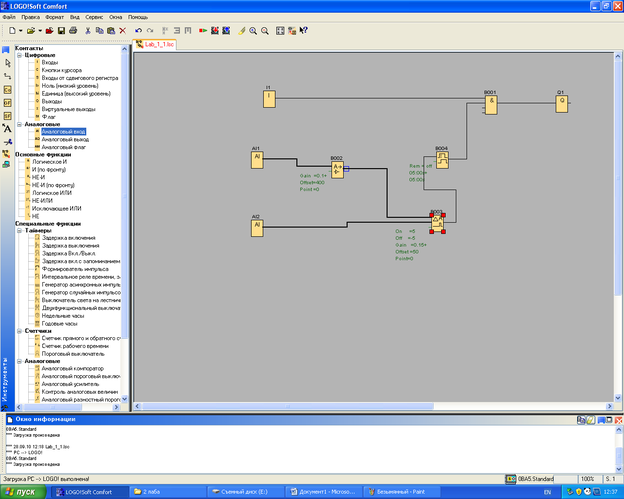This screenshot has height=499, width=624.
Task: Collapse the Счетчики tree group
Action: coord(19,330)
